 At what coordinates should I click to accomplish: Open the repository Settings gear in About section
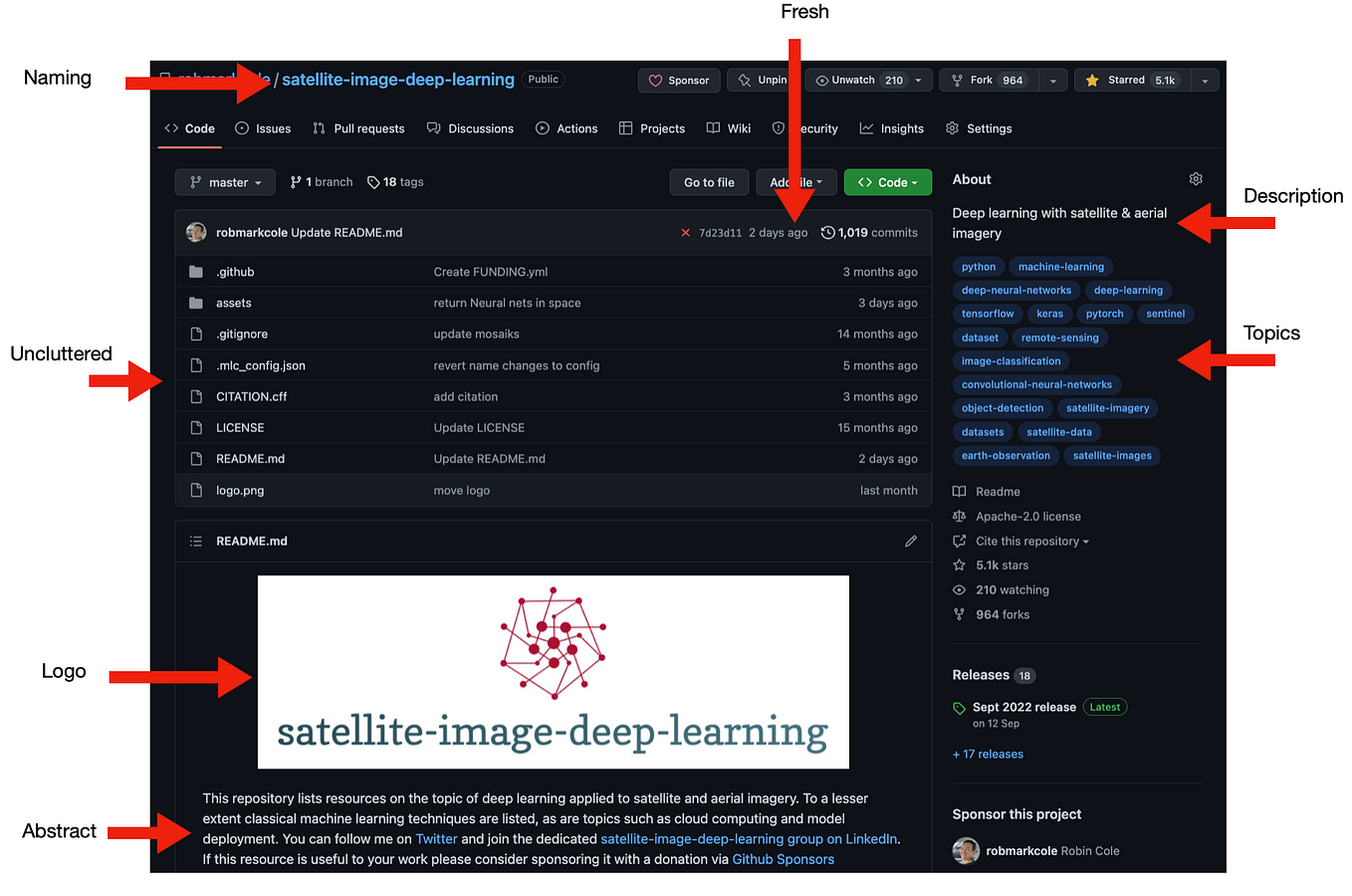1196,178
